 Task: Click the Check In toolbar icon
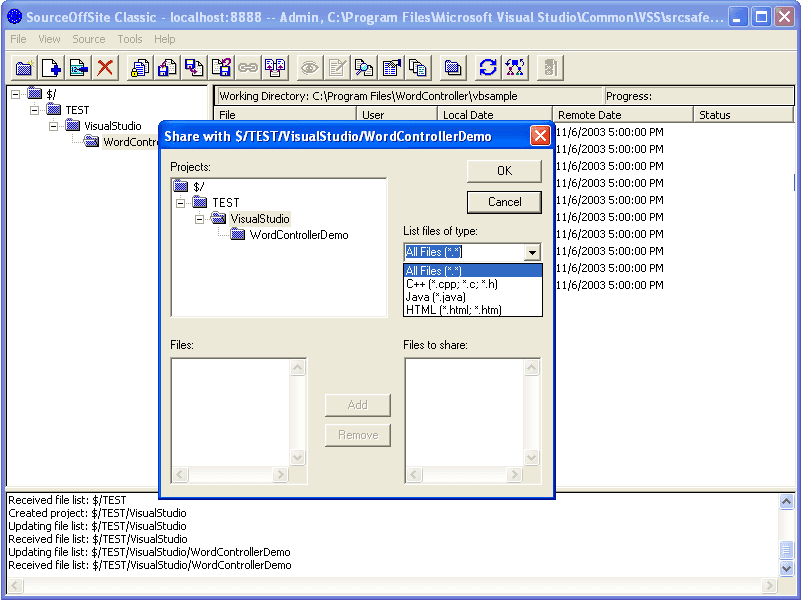coord(194,68)
